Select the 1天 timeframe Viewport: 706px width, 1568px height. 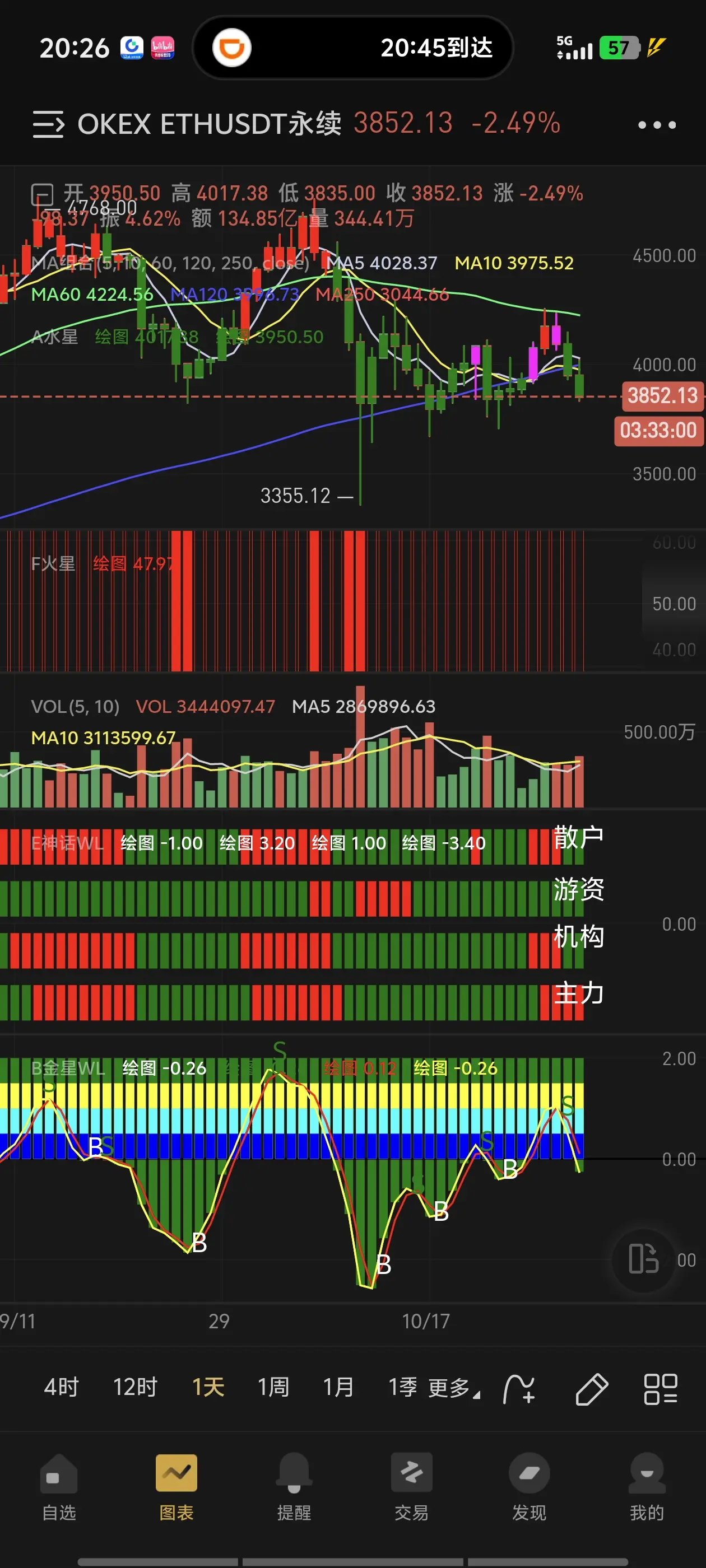[x=208, y=1388]
